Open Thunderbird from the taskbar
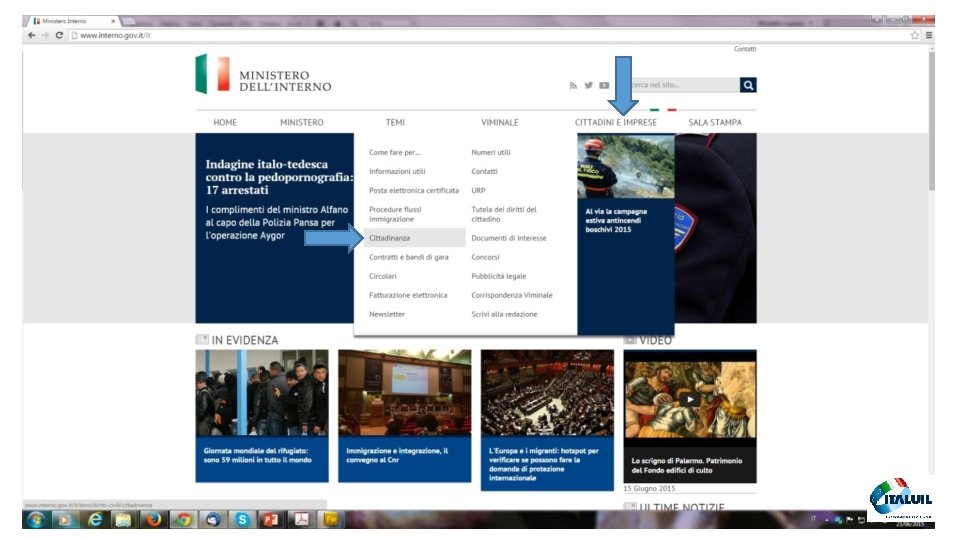 pyautogui.click(x=212, y=520)
